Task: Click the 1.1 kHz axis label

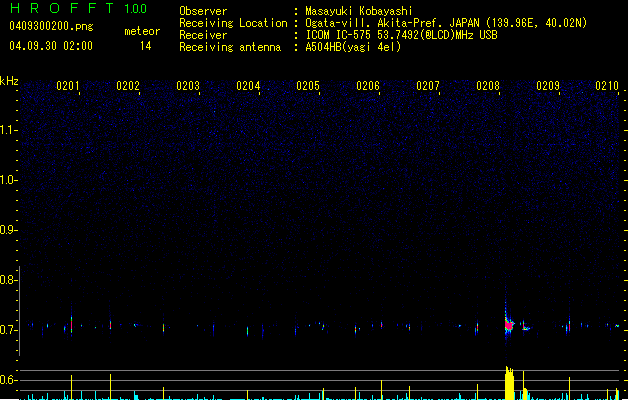Action: [x=8, y=130]
